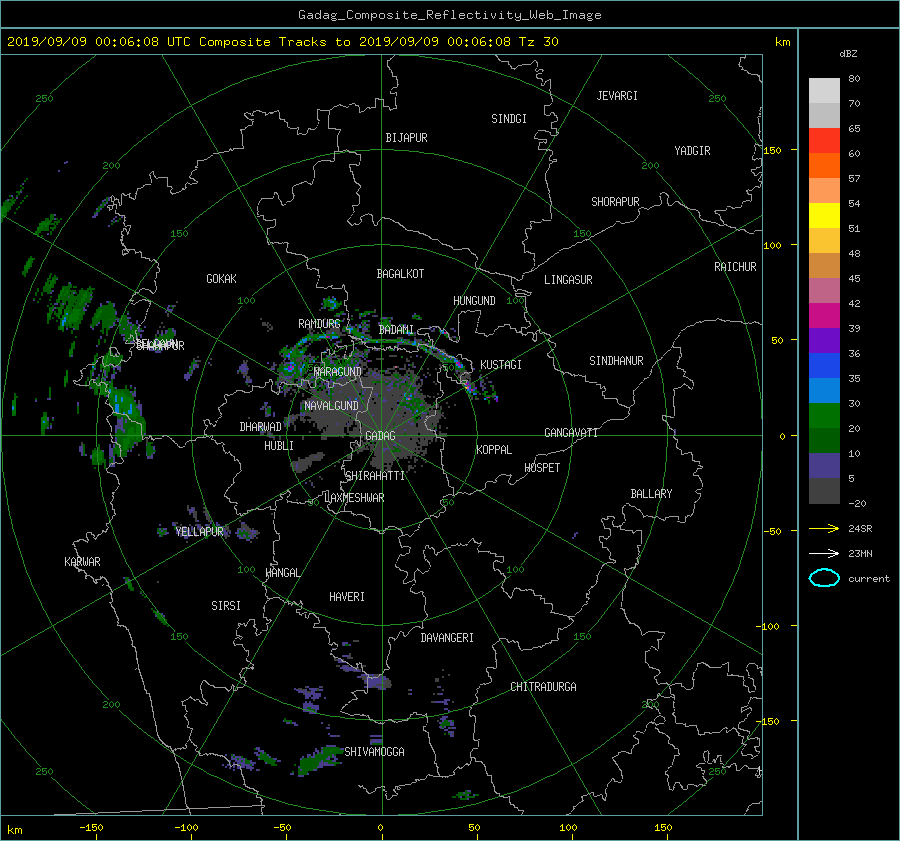This screenshot has height=841, width=900.
Task: Click the YELLAPUR city label
Action: point(199,532)
